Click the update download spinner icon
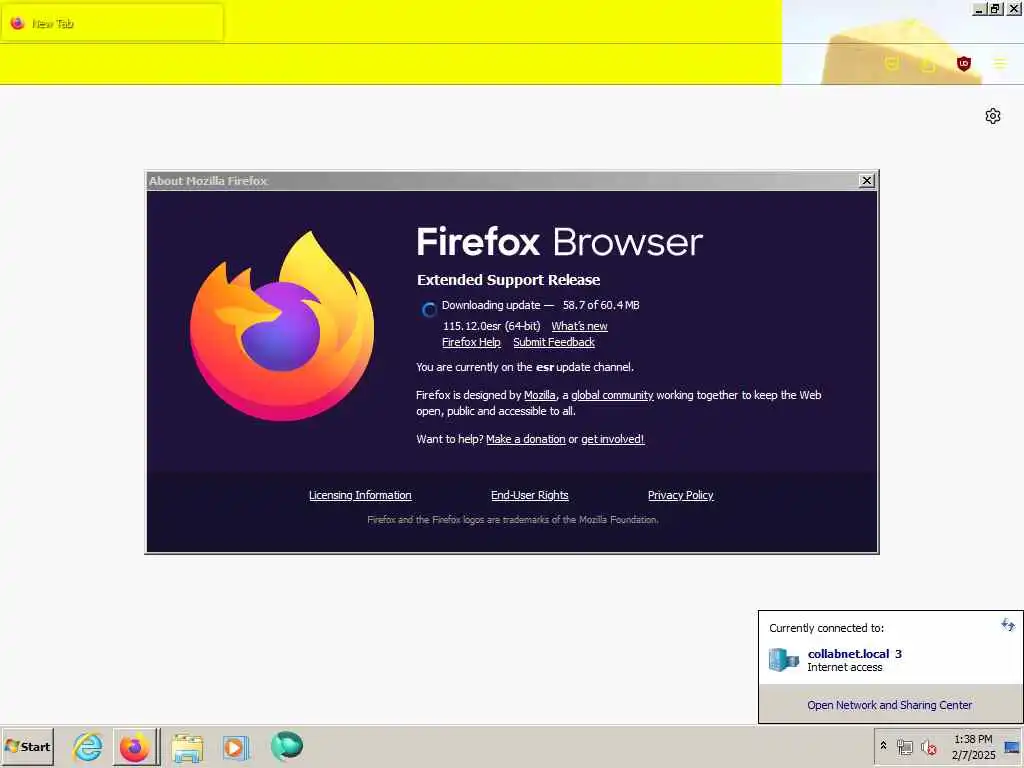The height and width of the screenshot is (768, 1024). click(429, 310)
